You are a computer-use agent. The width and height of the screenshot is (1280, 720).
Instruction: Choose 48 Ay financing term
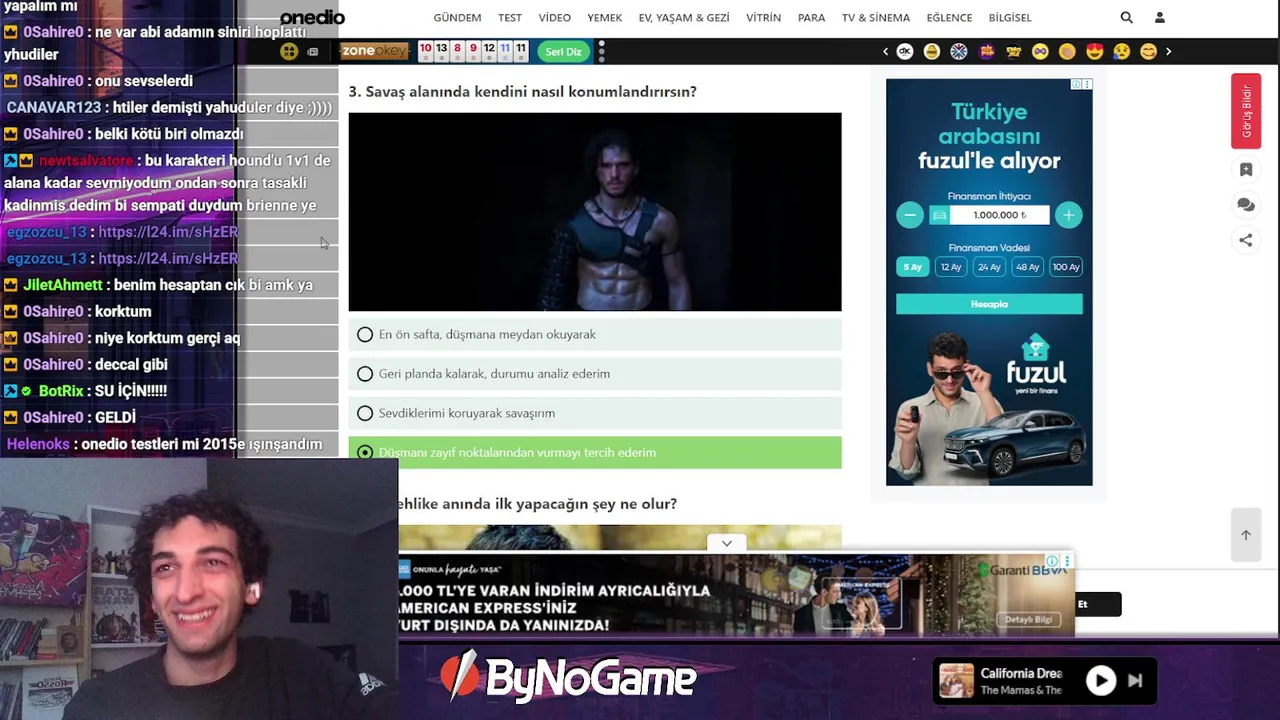pos(1027,267)
